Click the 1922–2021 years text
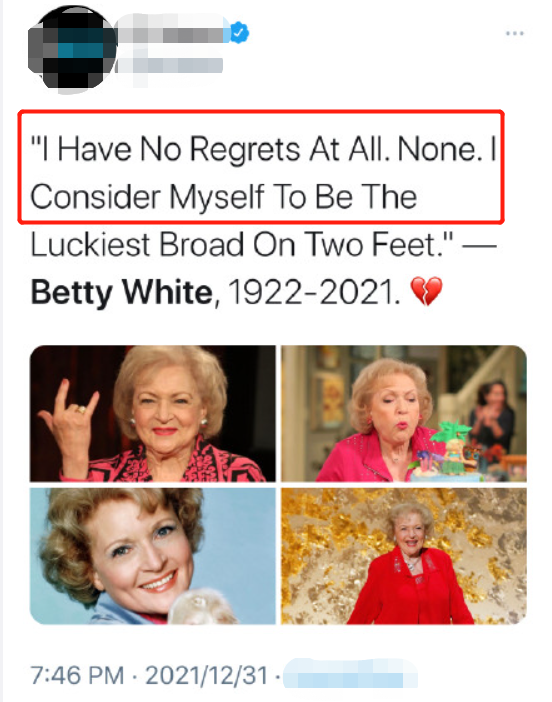The height and width of the screenshot is (702, 552). point(314,293)
